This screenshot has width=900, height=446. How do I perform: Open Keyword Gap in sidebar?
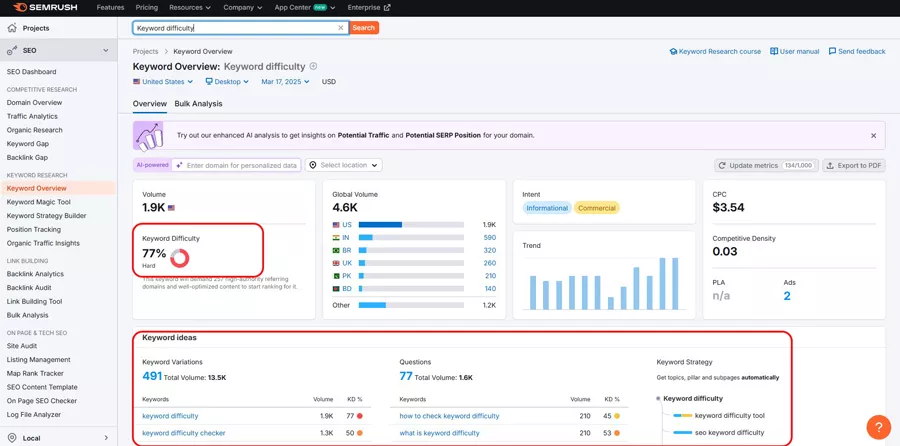click(x=28, y=144)
